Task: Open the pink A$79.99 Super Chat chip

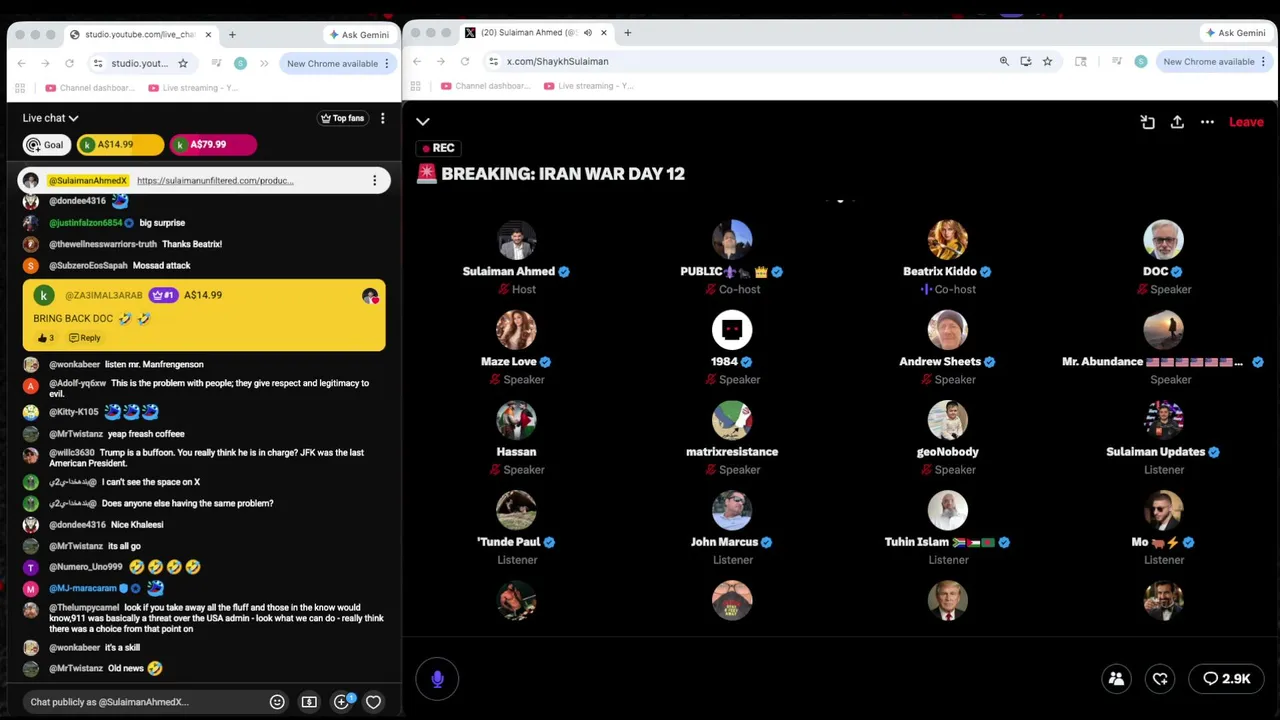Action: pyautogui.click(x=213, y=145)
